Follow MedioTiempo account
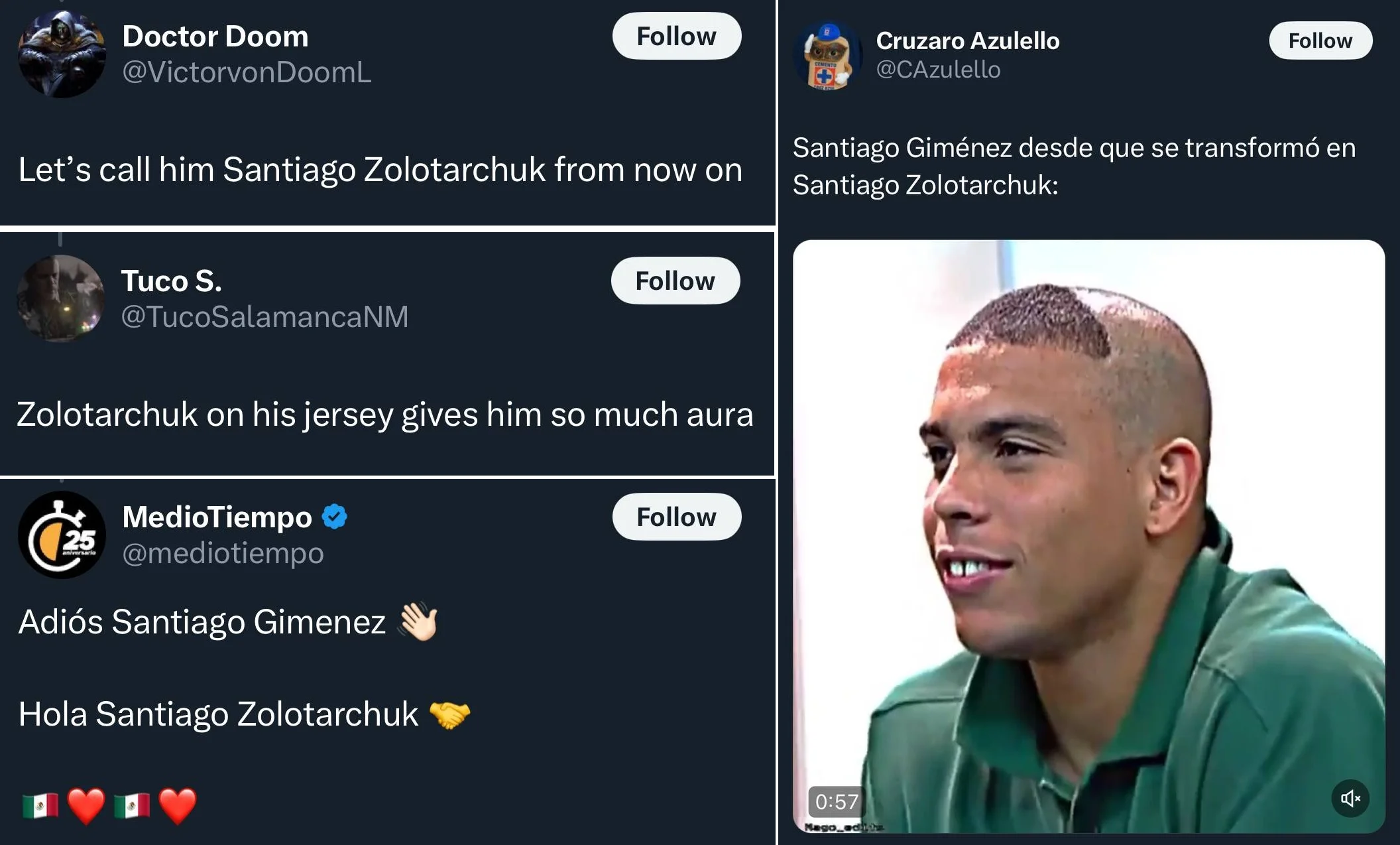Image resolution: width=1400 pixels, height=845 pixels. 676,517
